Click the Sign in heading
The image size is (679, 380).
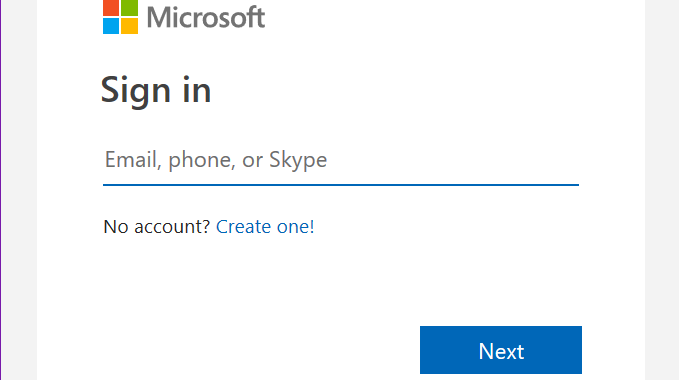pos(156,90)
